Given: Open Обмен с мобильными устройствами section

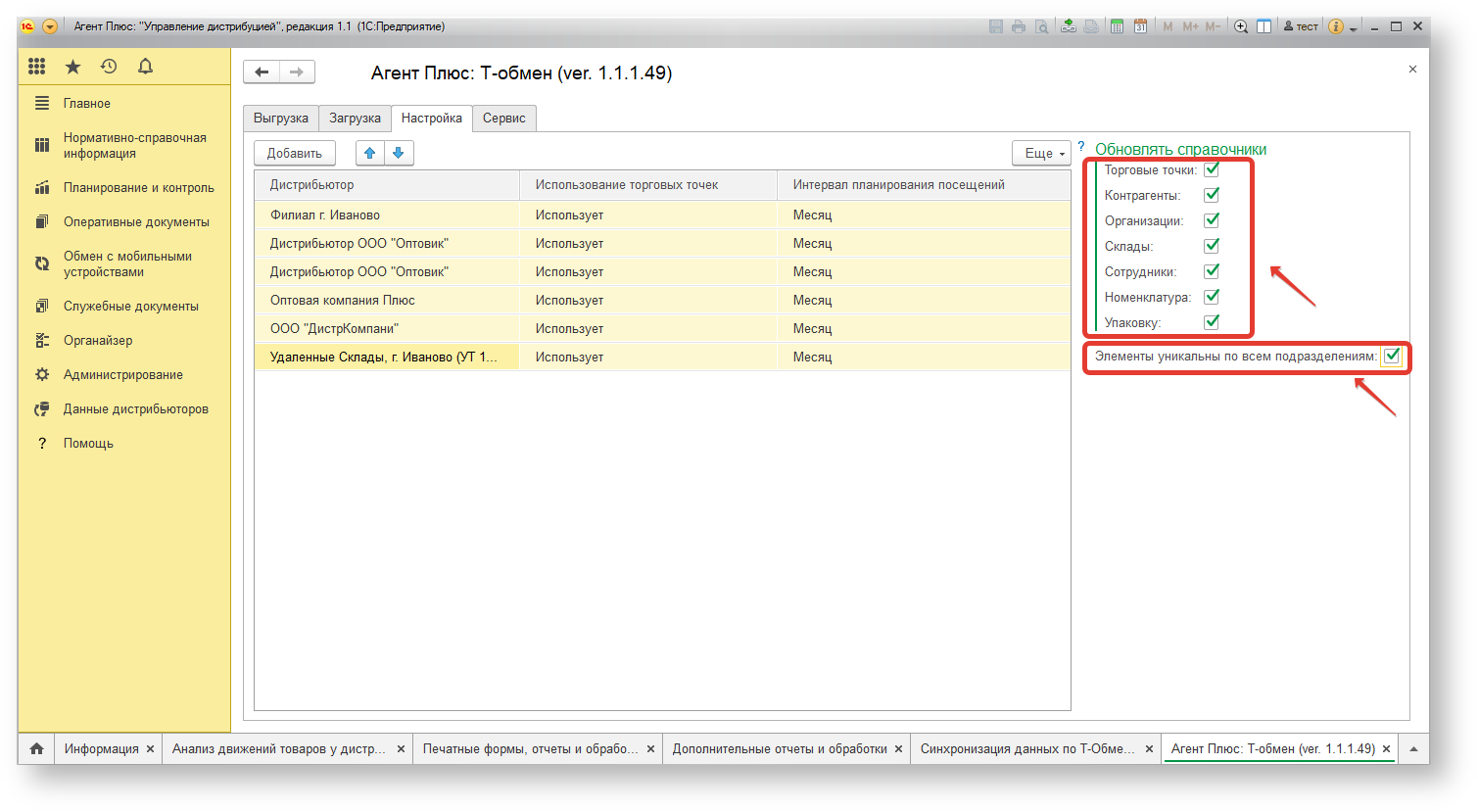Looking at the screenshot, I should coord(123,263).
